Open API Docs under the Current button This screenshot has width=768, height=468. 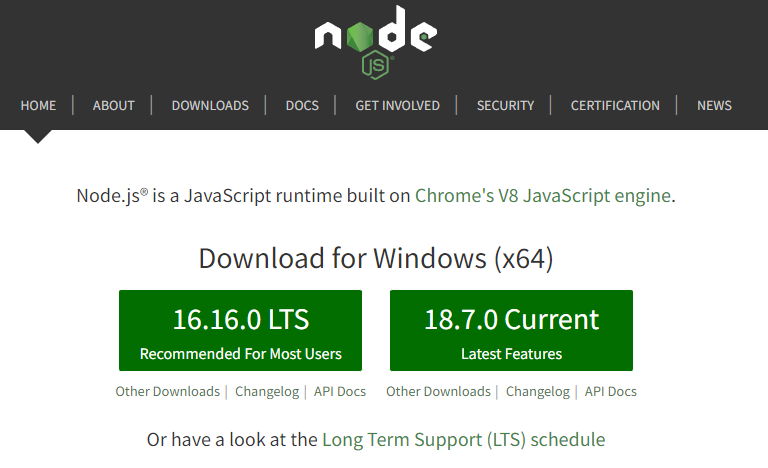click(x=611, y=392)
